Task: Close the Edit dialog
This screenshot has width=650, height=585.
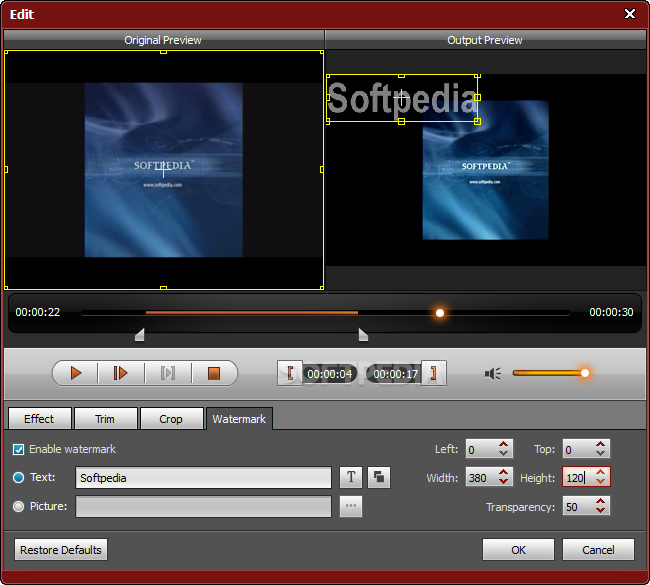Action: tap(630, 14)
